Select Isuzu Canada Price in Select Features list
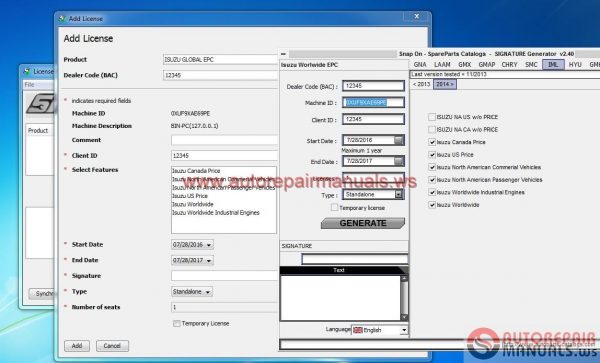 pos(196,171)
